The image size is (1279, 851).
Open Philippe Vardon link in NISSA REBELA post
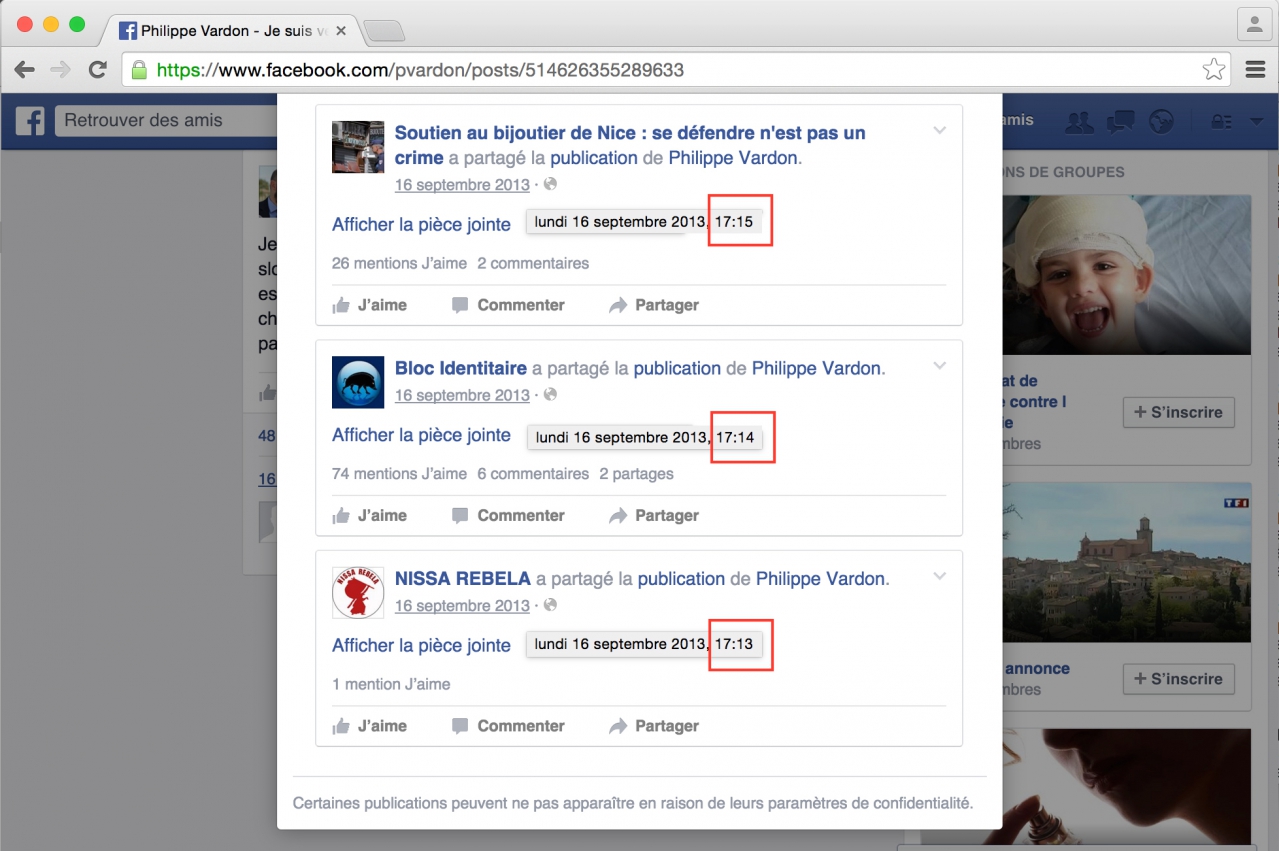click(x=820, y=578)
